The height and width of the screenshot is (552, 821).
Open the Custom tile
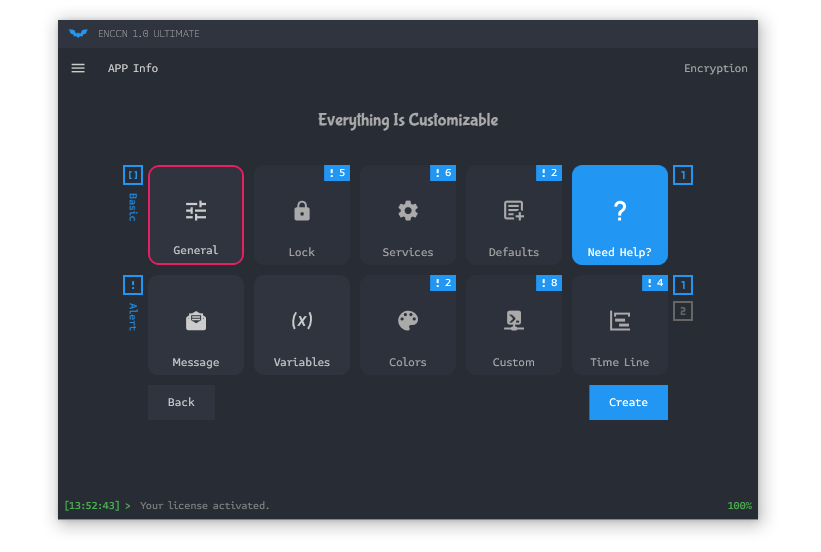tap(514, 325)
